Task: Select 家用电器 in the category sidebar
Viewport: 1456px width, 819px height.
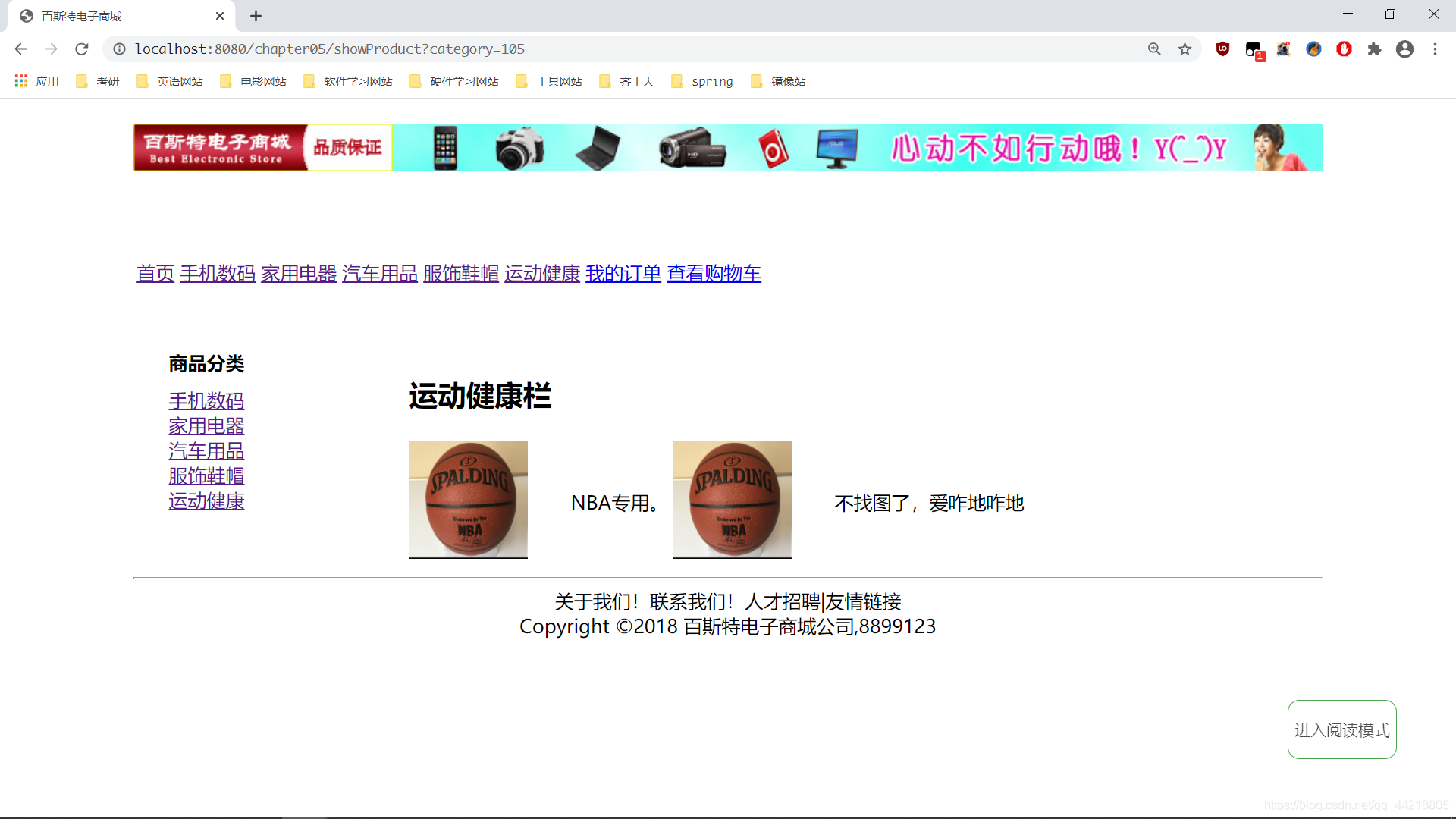Action: click(206, 426)
